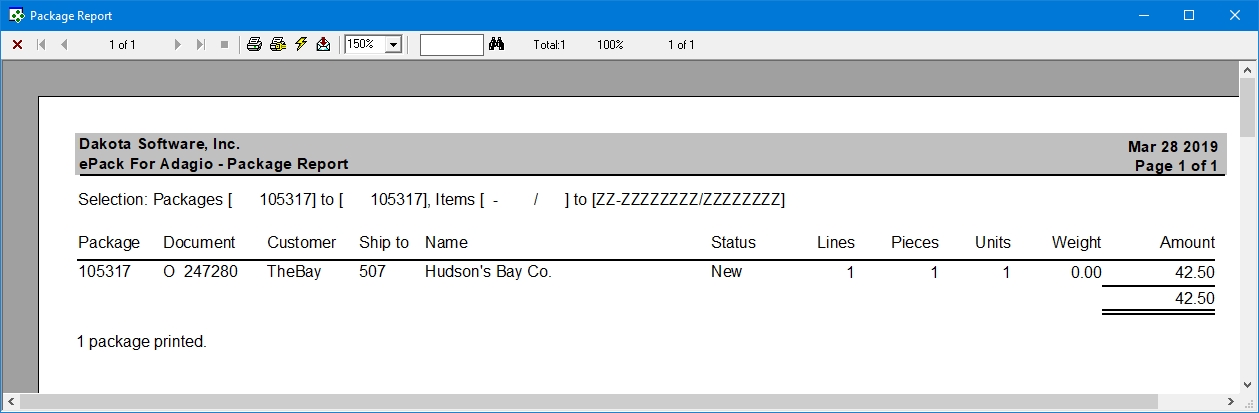Click the Ship to column header
1259x413 pixels.
[x=384, y=242]
